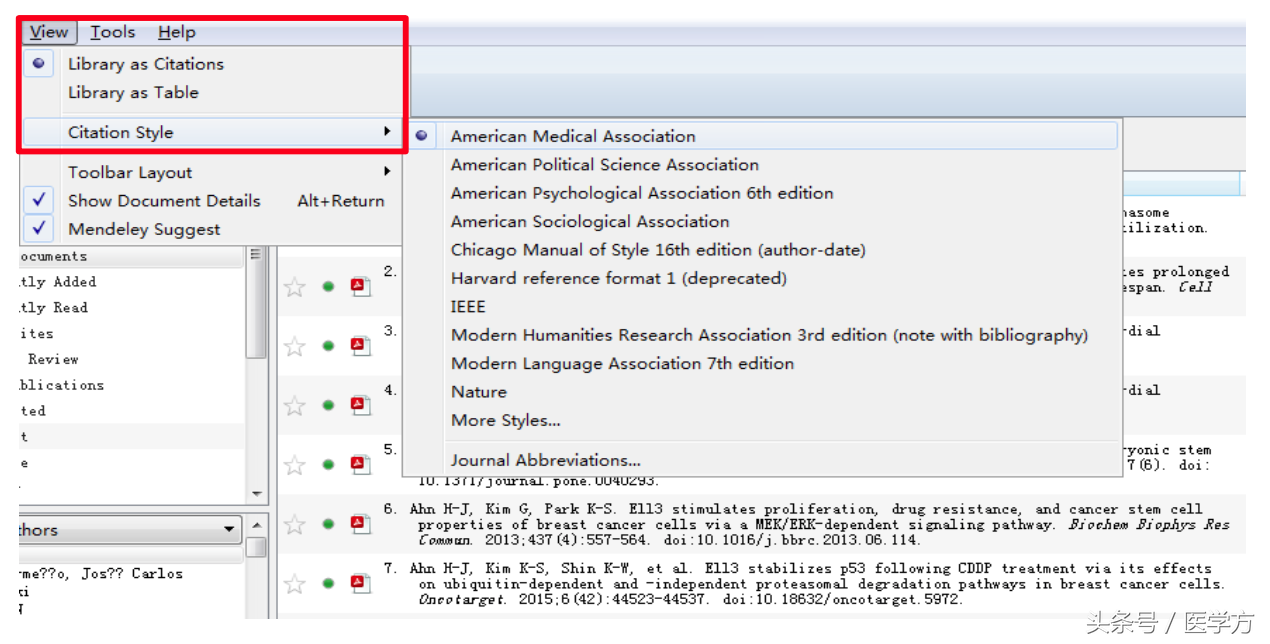Toggle the Mendeley Suggest checkmark
1270x644 pixels.
(x=39, y=229)
